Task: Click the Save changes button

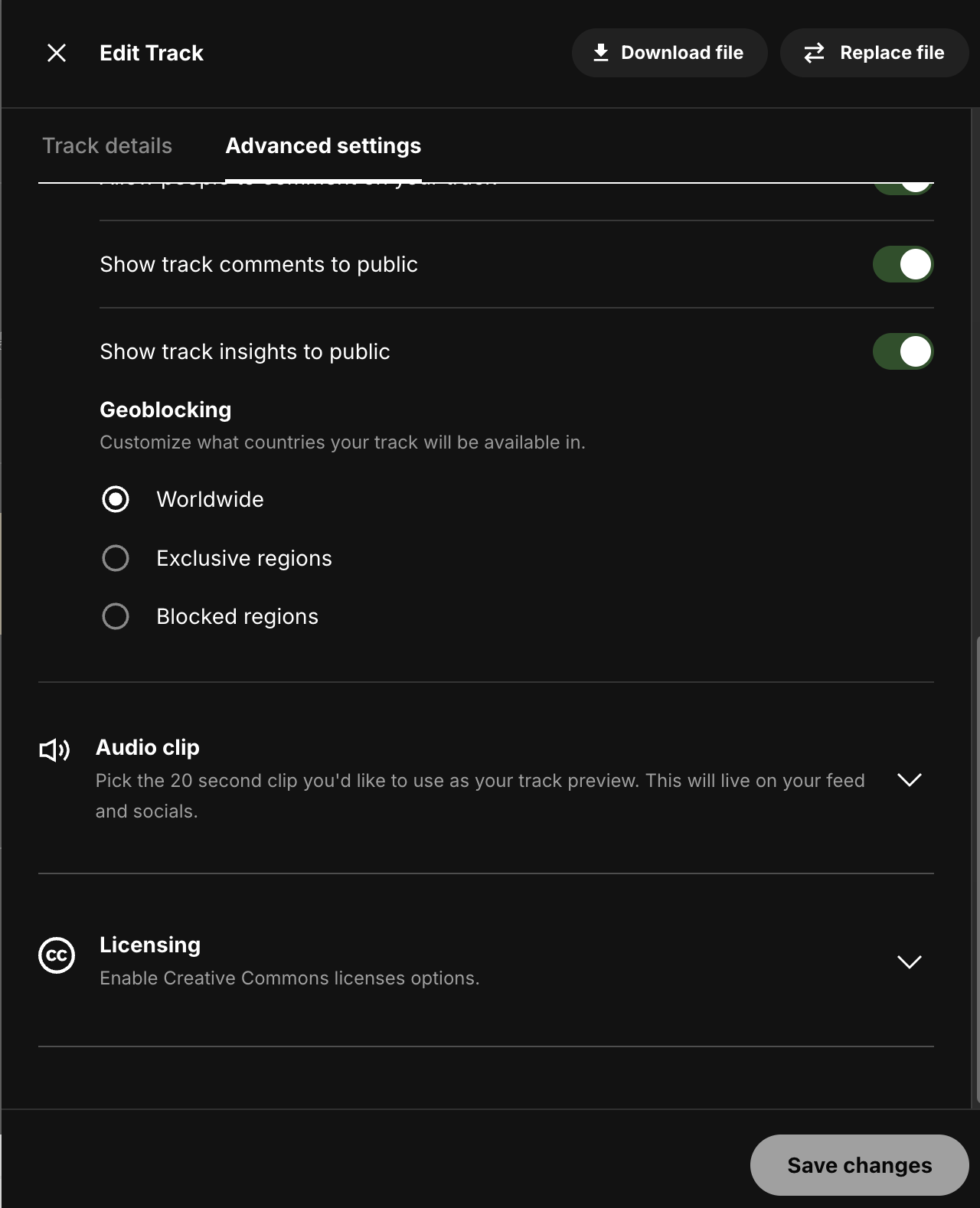Action: point(859,1164)
